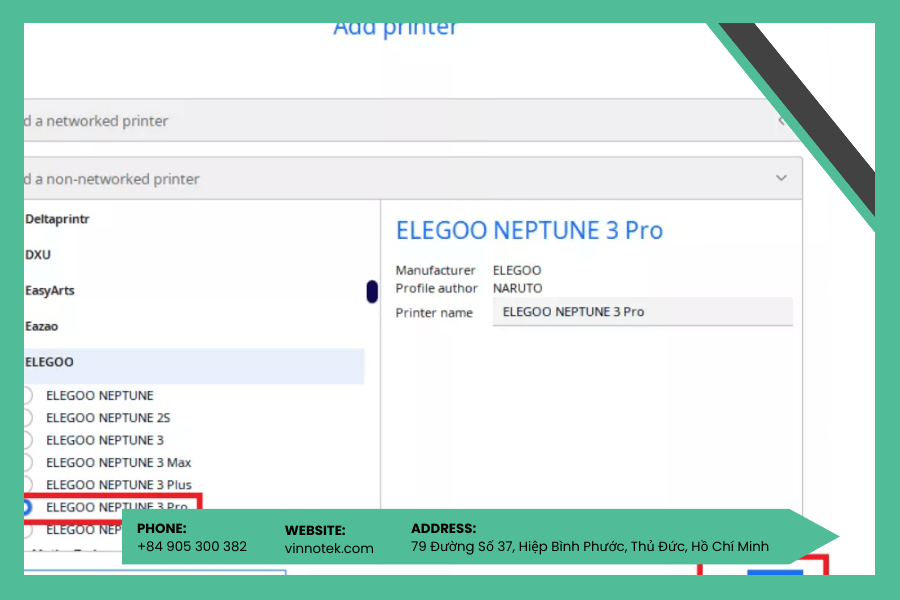Click the ELEGOO manufacturer value in details
900x600 pixels.
pyautogui.click(x=517, y=270)
